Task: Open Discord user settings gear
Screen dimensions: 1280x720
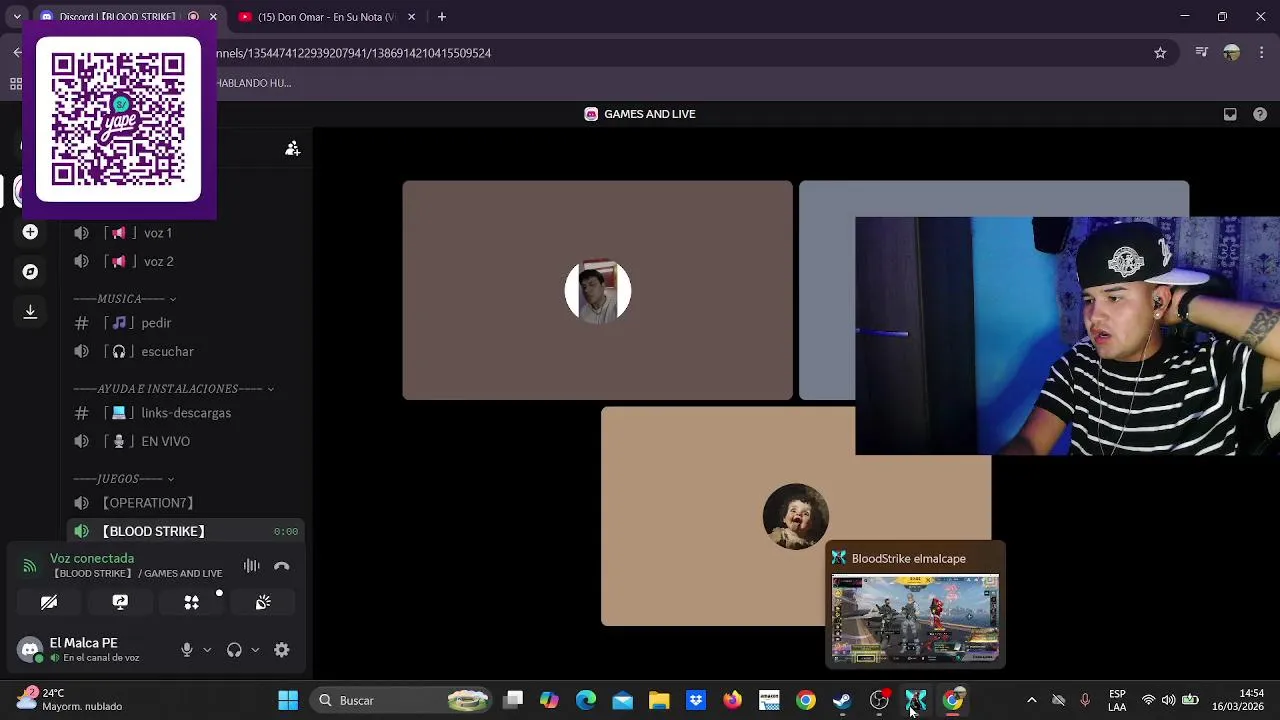Action: (x=282, y=650)
